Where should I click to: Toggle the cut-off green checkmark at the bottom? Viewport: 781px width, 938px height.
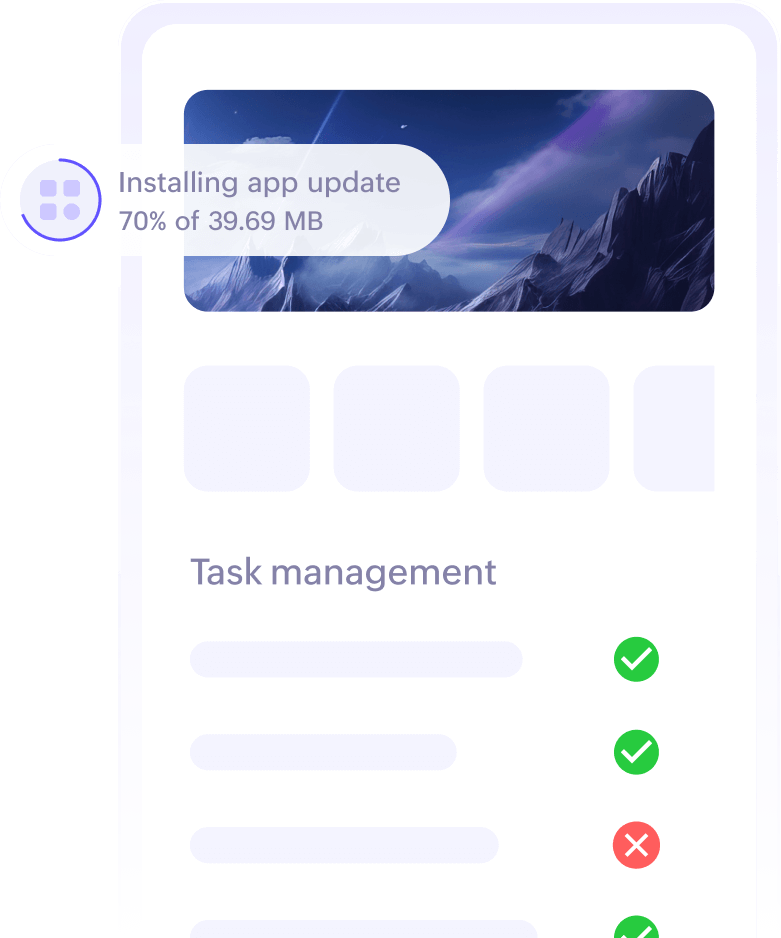(636, 927)
